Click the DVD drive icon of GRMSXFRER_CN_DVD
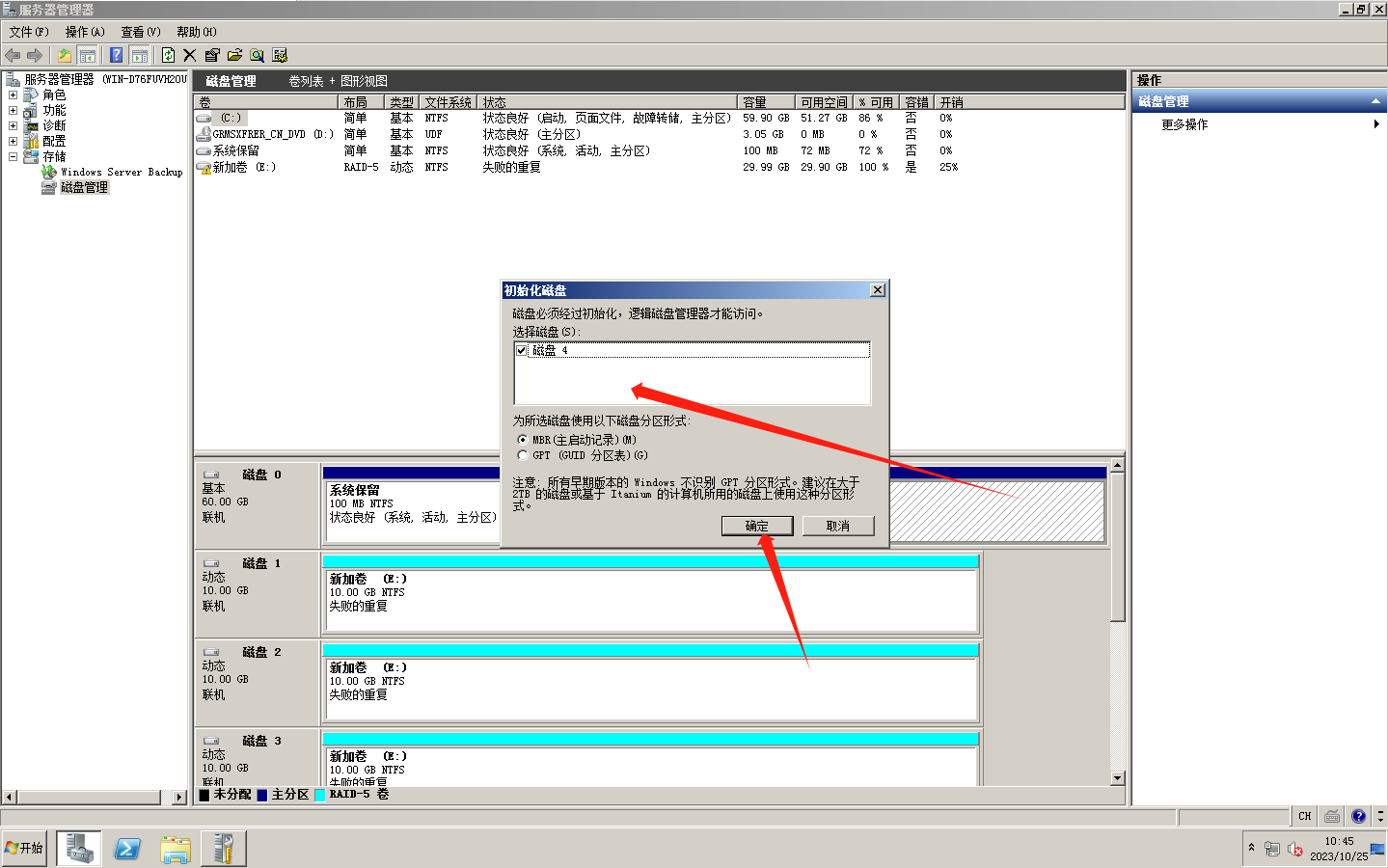This screenshot has width=1388, height=868. (204, 134)
